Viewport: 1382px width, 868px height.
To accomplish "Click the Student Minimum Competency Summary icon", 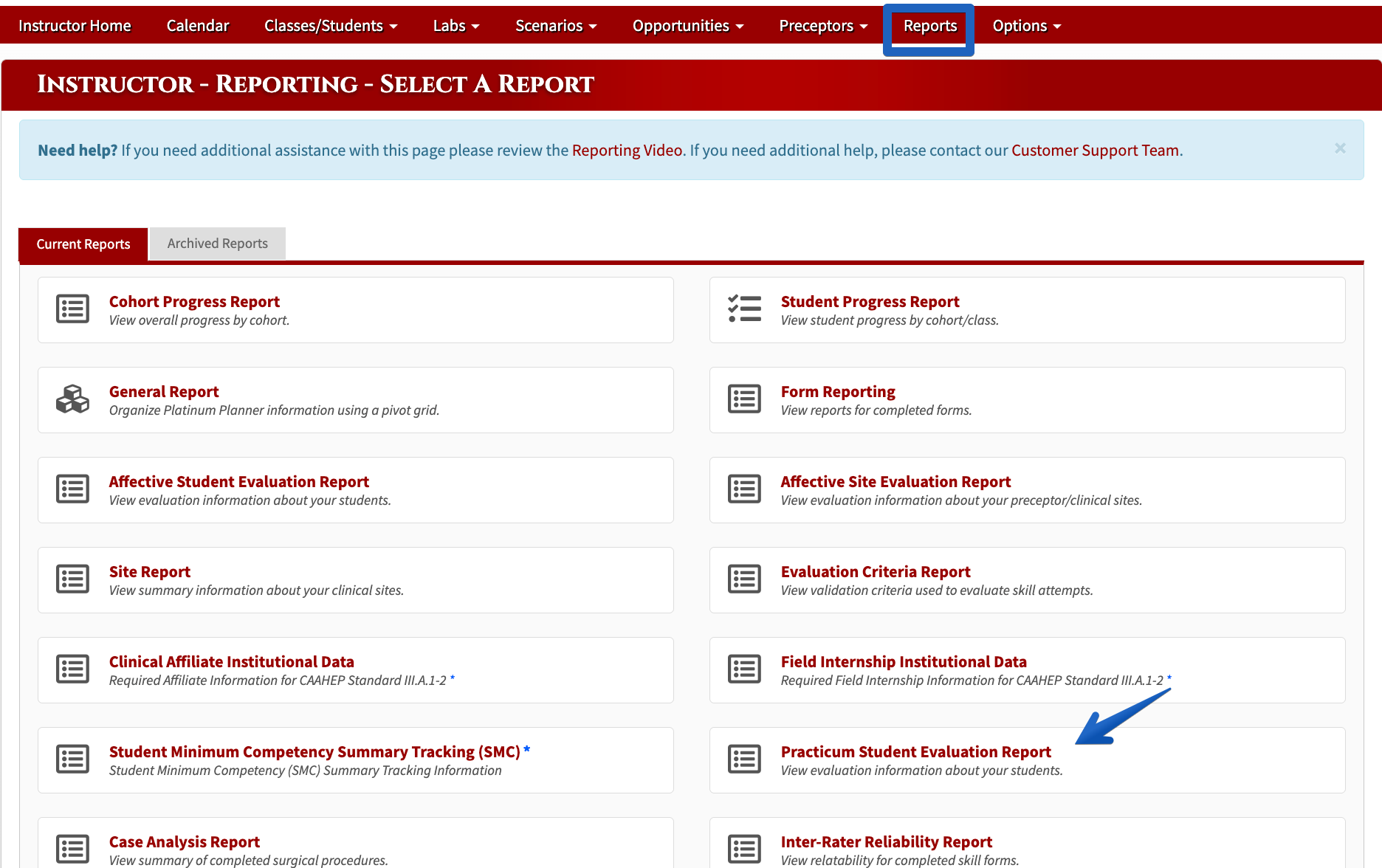I will pos(72,759).
